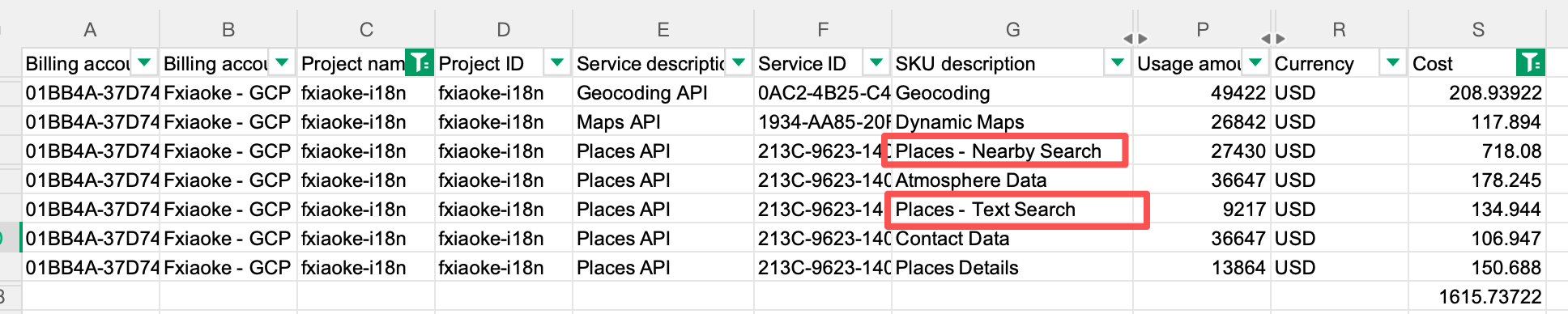The height and width of the screenshot is (314, 1568).
Task: Select the cost 117.894 cell
Action: (x=1477, y=121)
